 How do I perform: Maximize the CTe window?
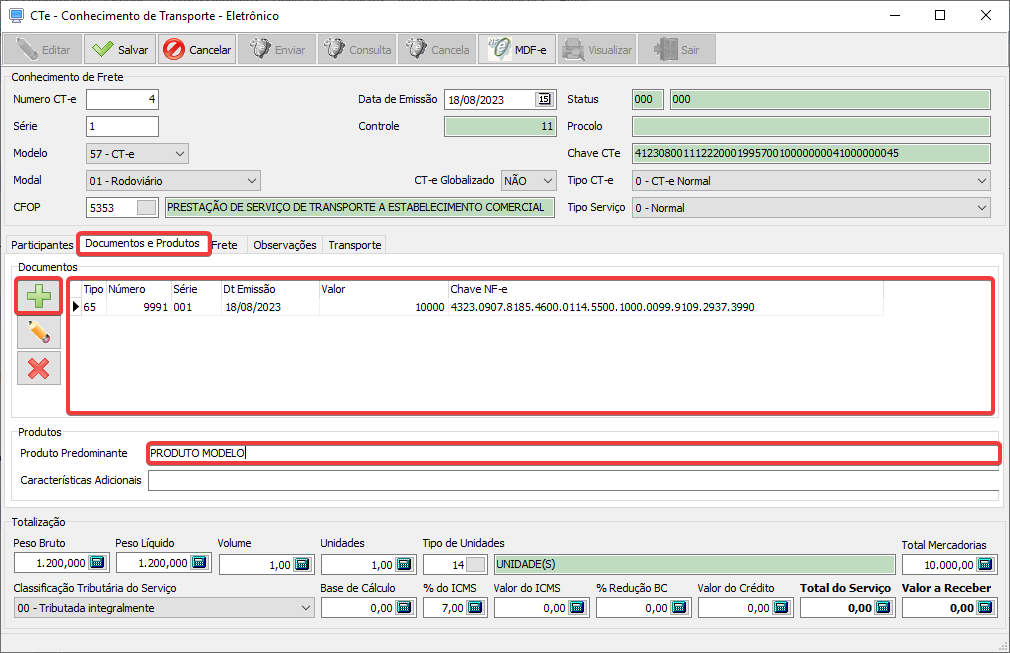pos(940,15)
